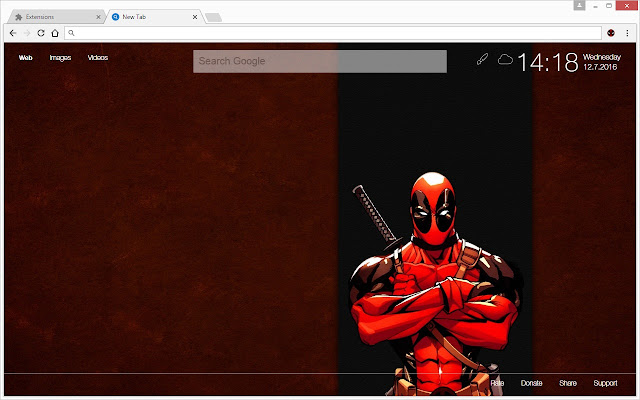Image resolution: width=640 pixels, height=400 pixels.
Task: Open the user profile icon in title bar
Action: coord(579,5)
